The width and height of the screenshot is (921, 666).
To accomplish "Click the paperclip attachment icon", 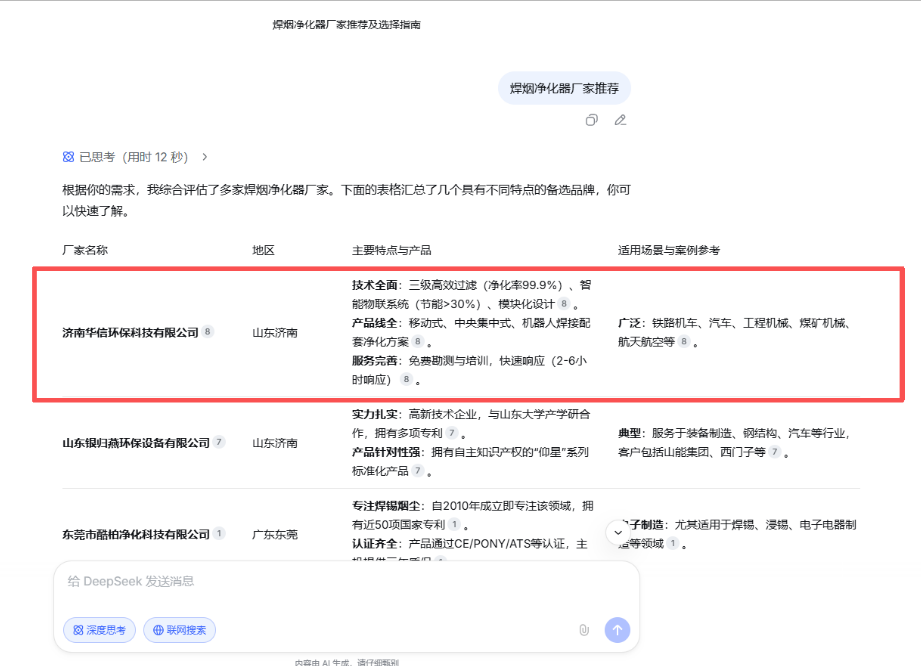I will coord(584,630).
